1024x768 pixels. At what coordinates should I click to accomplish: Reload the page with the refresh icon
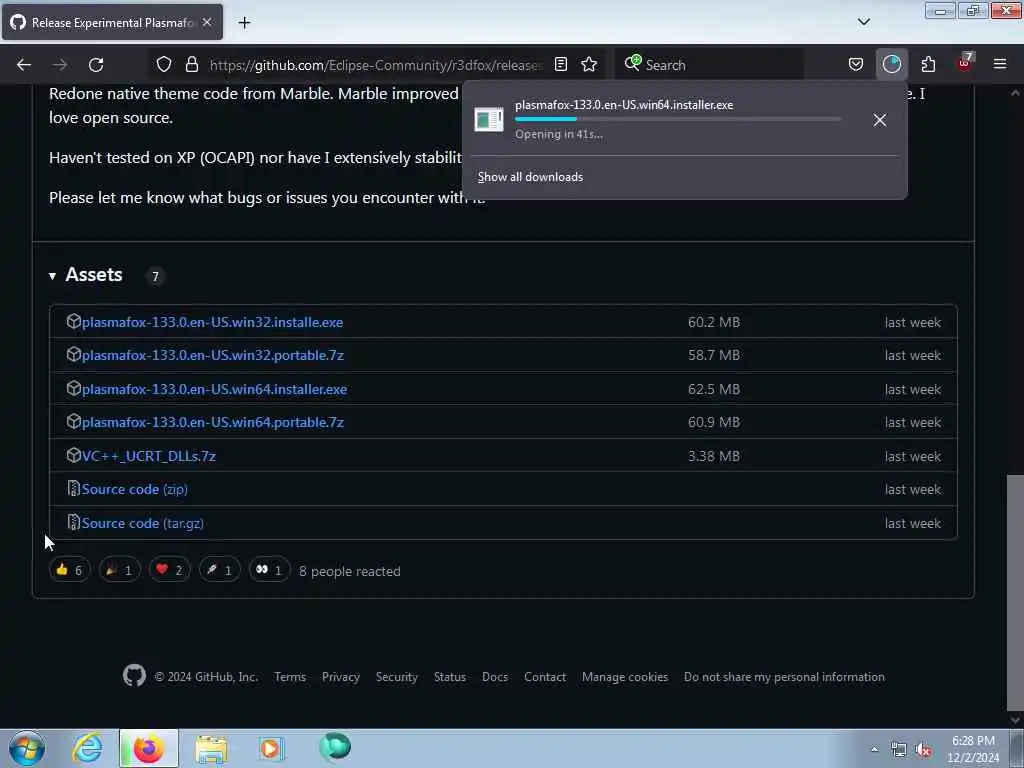96,65
